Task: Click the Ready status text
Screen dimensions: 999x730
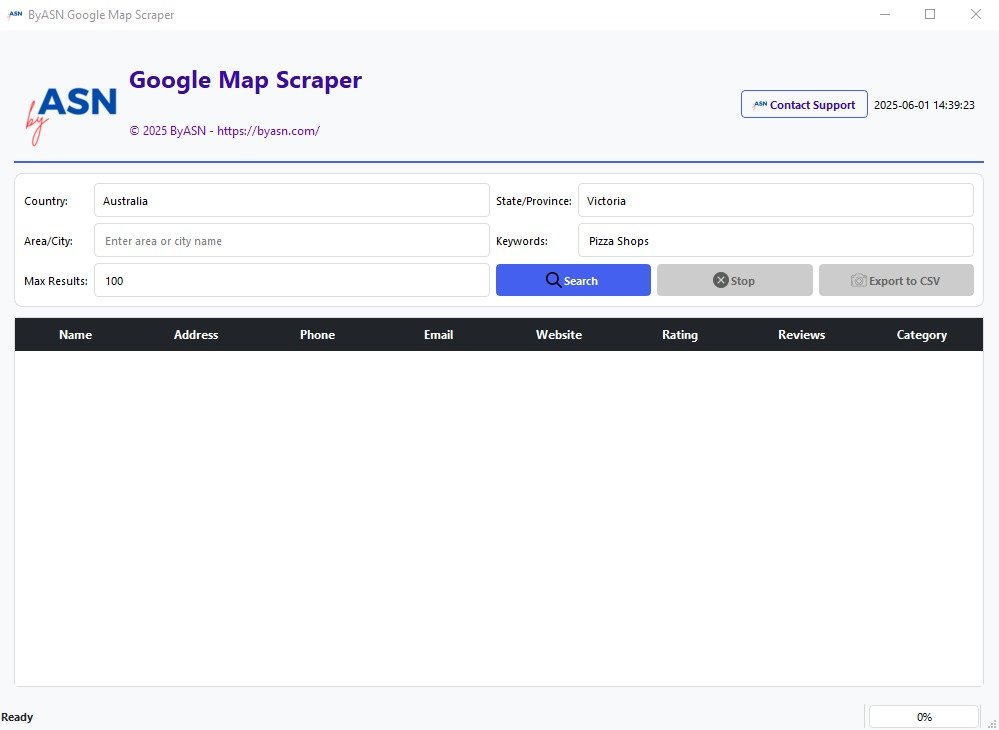Action: (17, 717)
